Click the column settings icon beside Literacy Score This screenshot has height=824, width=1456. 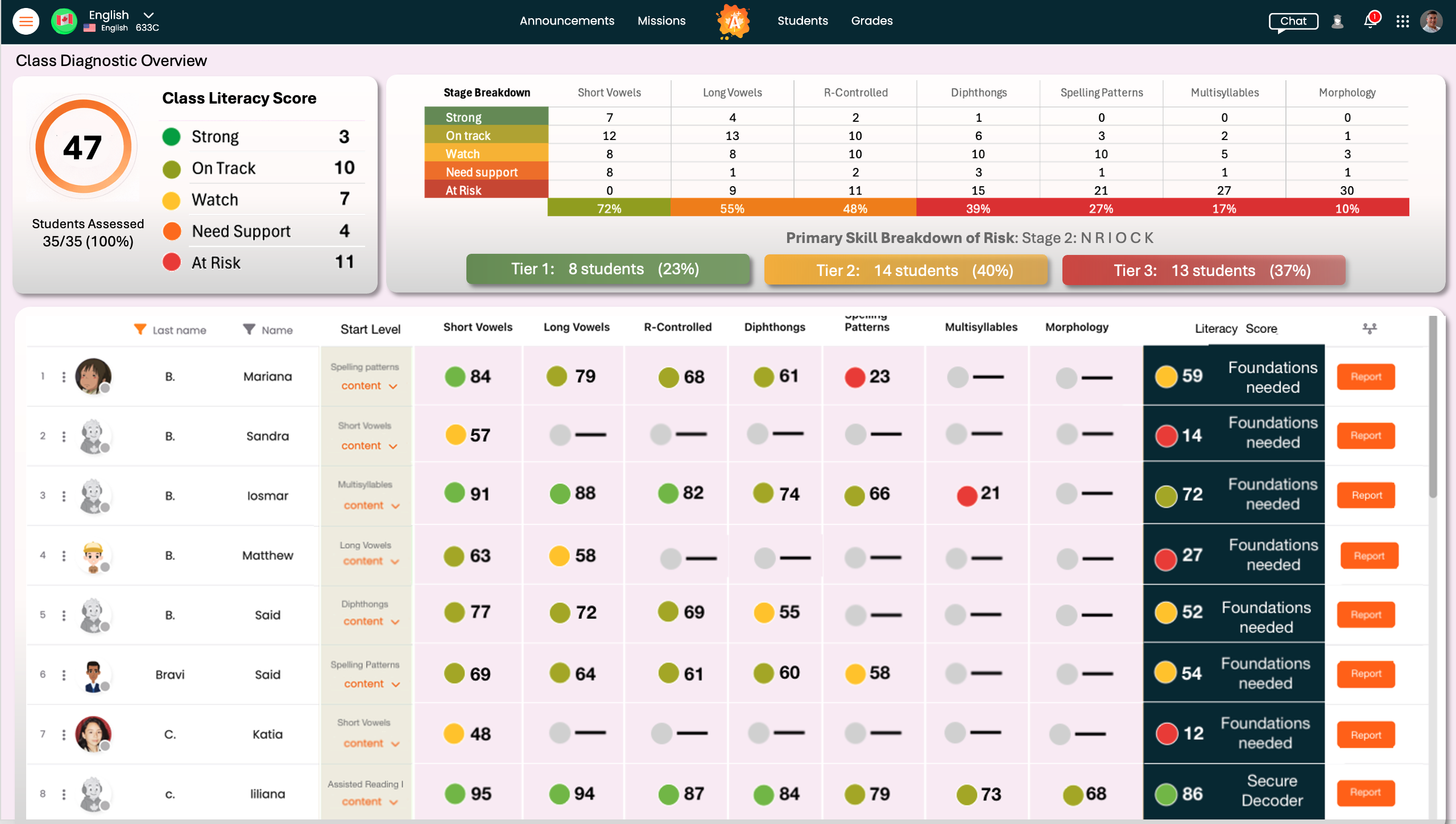pos(1370,328)
